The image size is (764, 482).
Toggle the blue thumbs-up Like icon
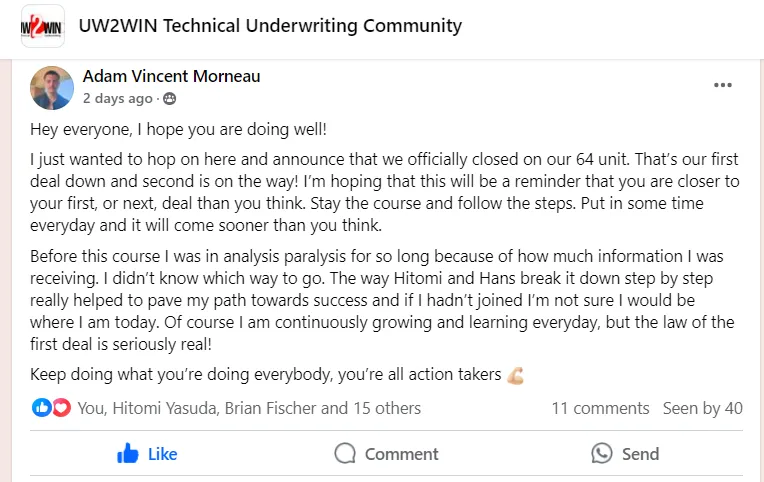(127, 454)
